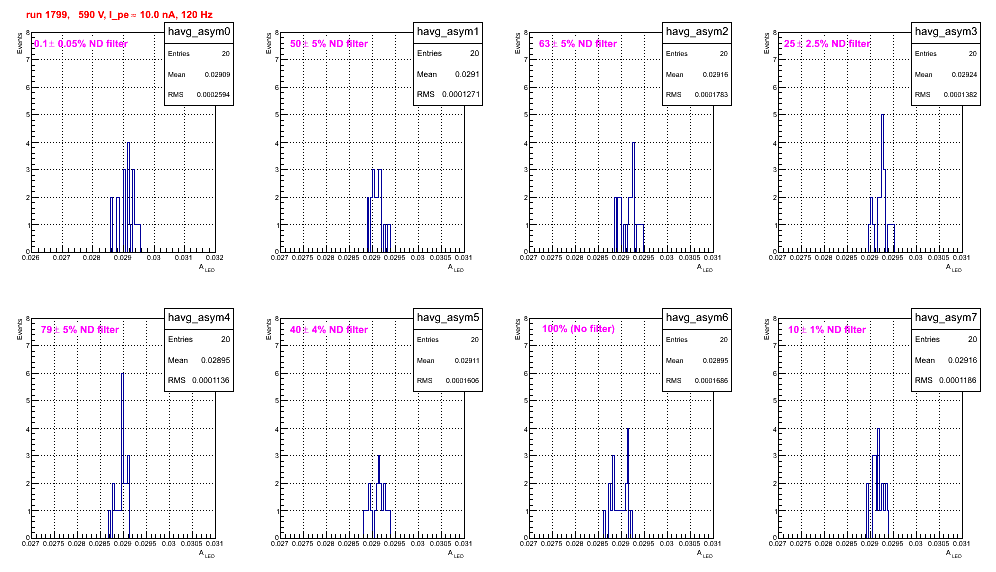Click Mean value 0.02916 in havg_asym7
996x572 pixels.
point(962,360)
